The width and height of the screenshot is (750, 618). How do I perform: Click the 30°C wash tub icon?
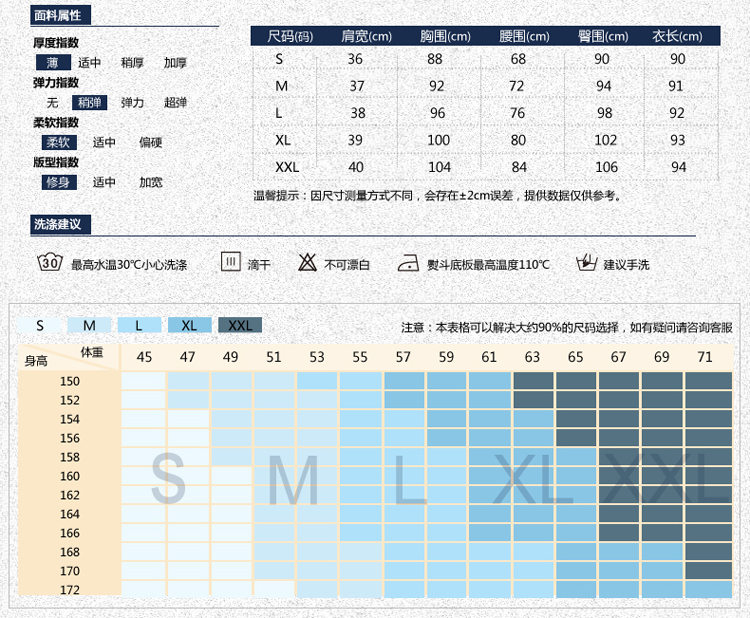pos(50,263)
